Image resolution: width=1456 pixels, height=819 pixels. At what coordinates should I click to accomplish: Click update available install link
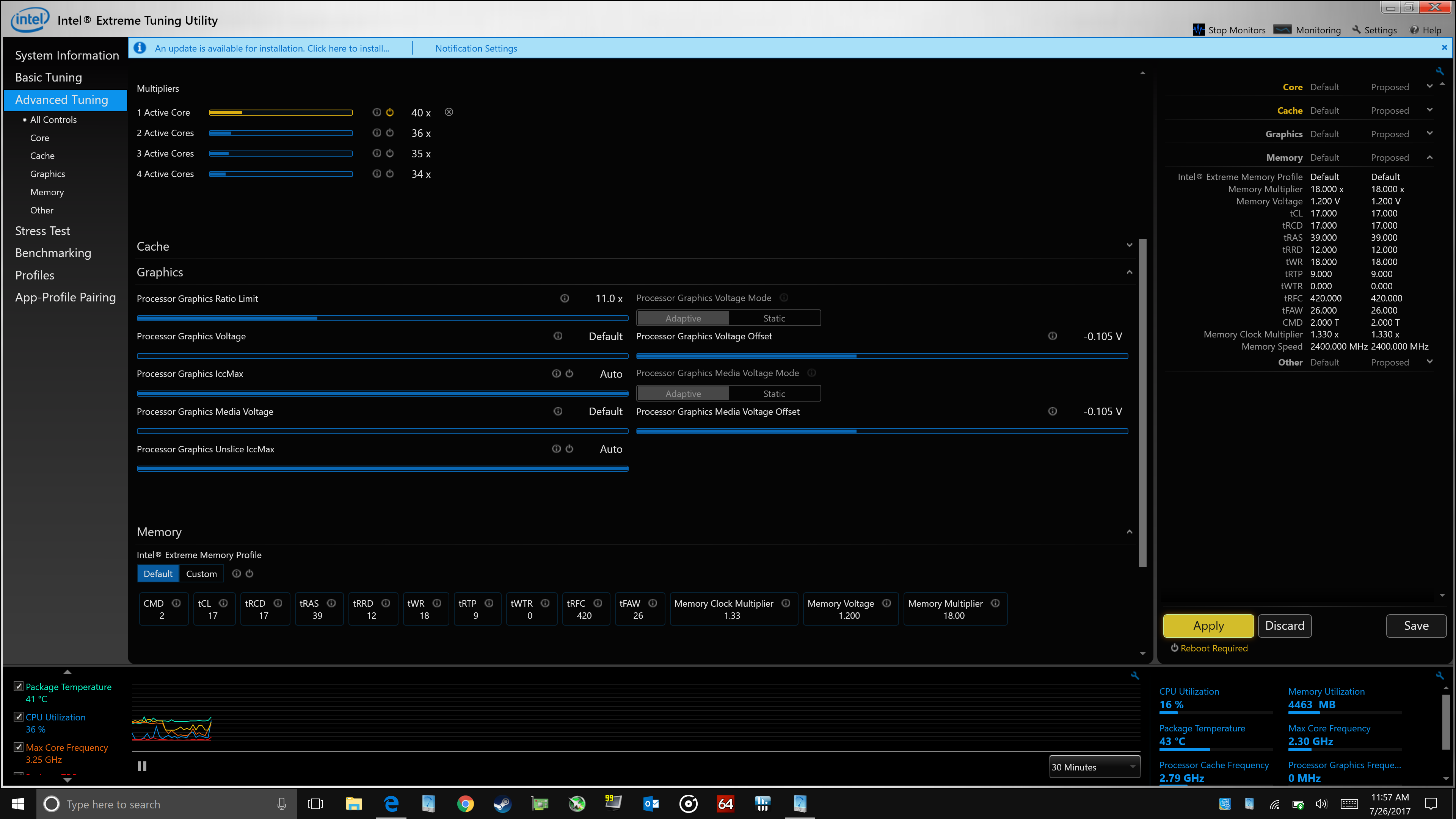click(x=272, y=48)
